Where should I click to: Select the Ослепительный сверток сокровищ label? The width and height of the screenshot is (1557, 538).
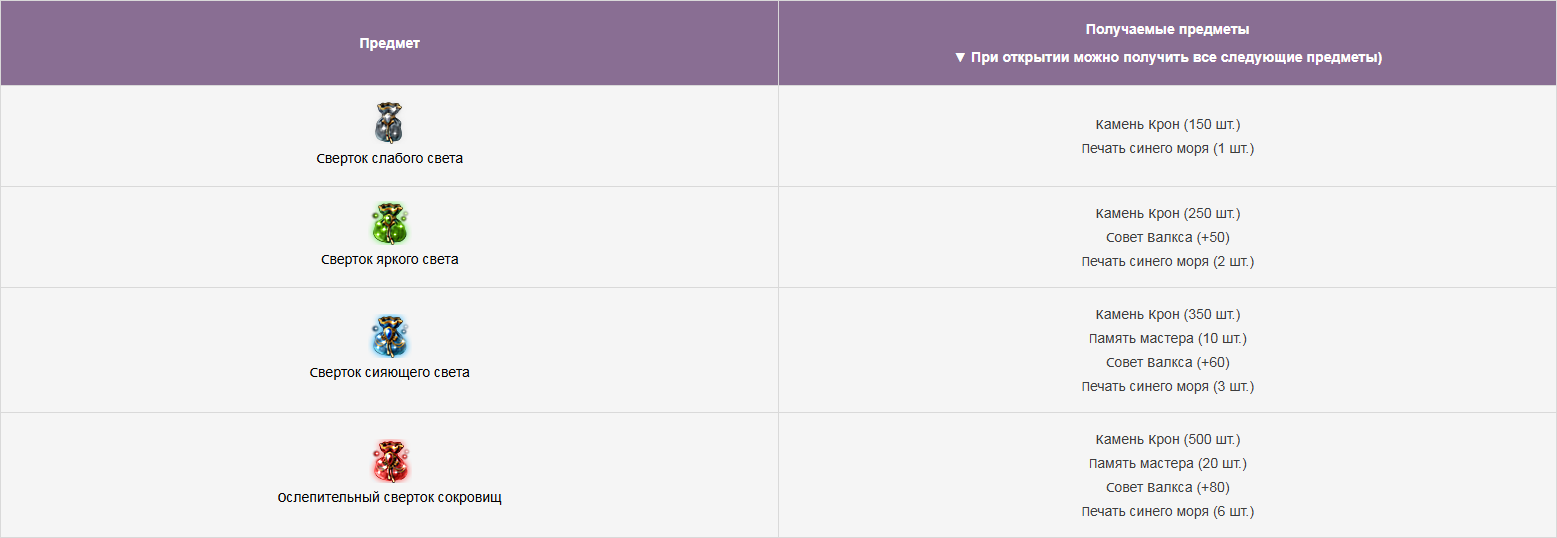coord(390,497)
